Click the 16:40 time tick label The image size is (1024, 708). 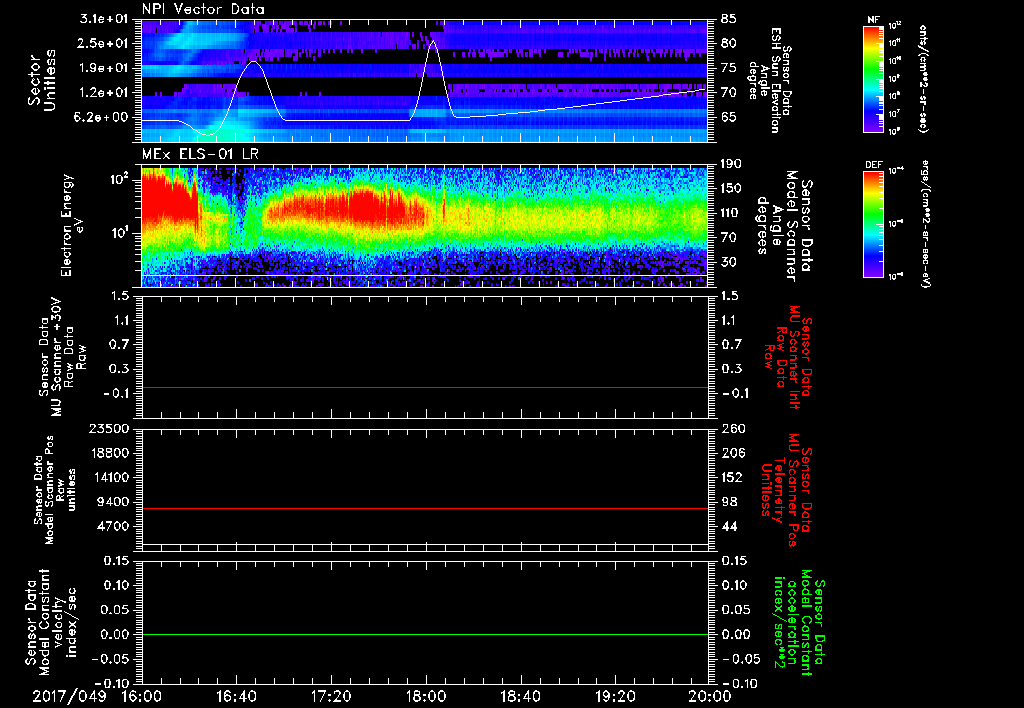tap(236, 696)
